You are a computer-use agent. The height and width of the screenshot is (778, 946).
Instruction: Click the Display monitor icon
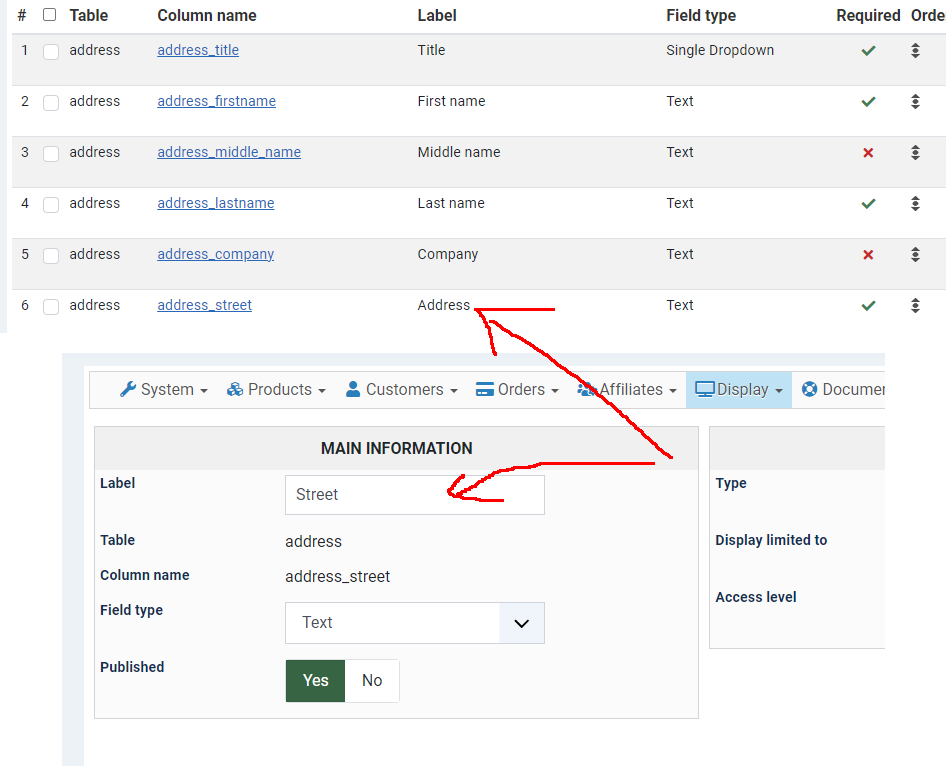(x=705, y=390)
